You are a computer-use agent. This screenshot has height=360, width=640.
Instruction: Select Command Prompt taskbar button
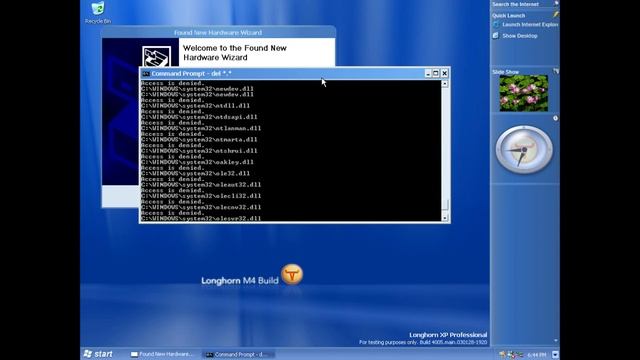coord(238,354)
